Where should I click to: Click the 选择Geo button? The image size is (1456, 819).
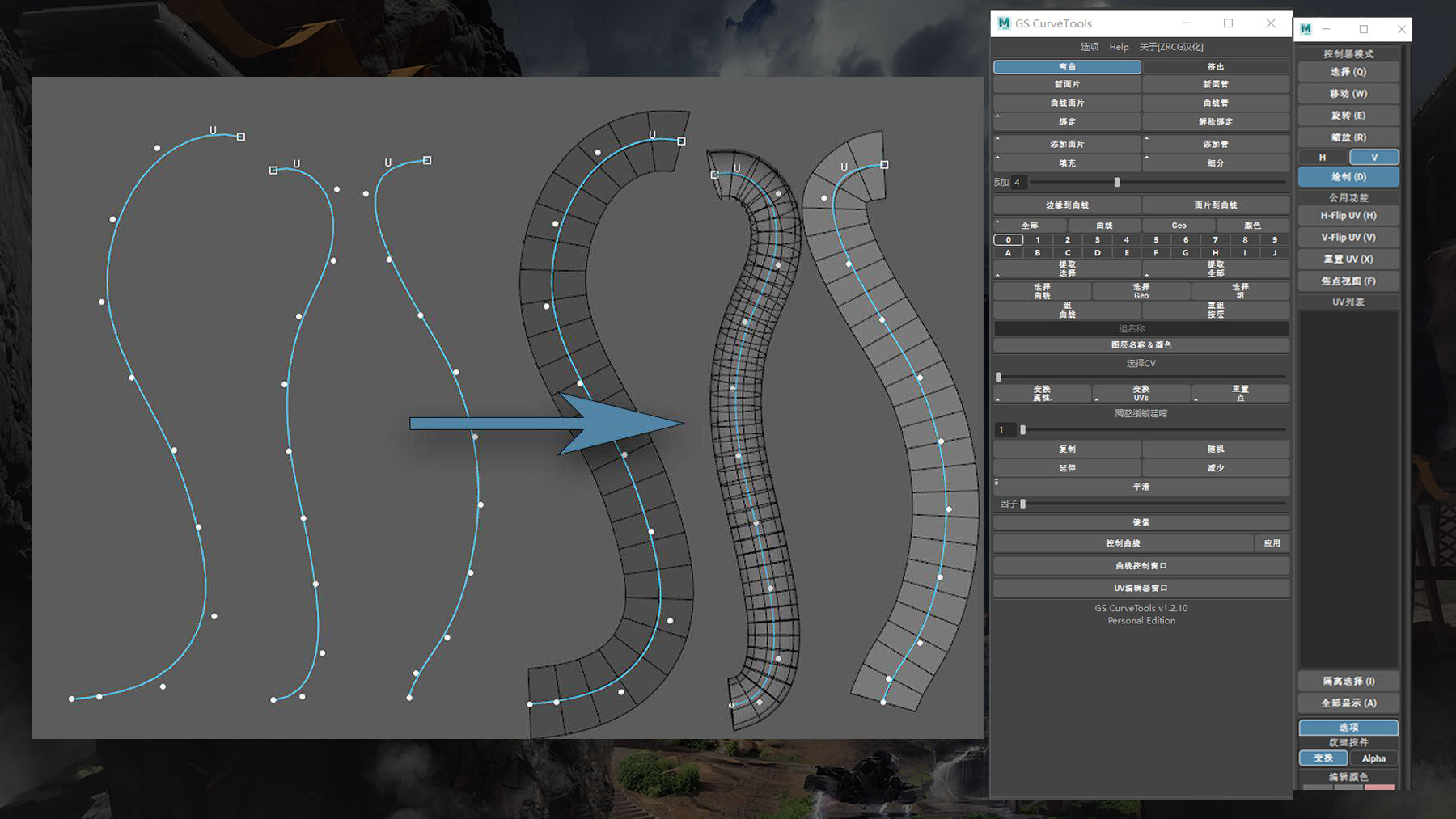[1141, 291]
